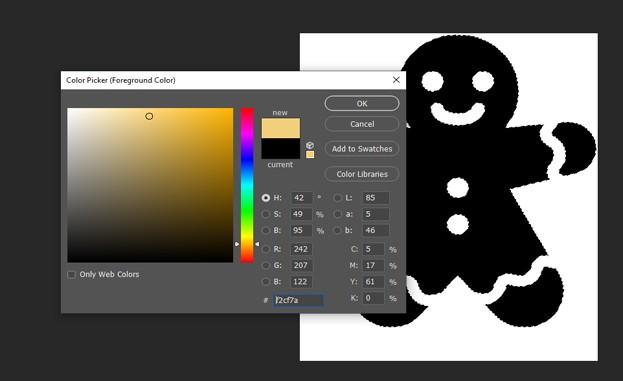Click the saturation field showing 49
Viewport: 623px width, 381px height.
[302, 214]
